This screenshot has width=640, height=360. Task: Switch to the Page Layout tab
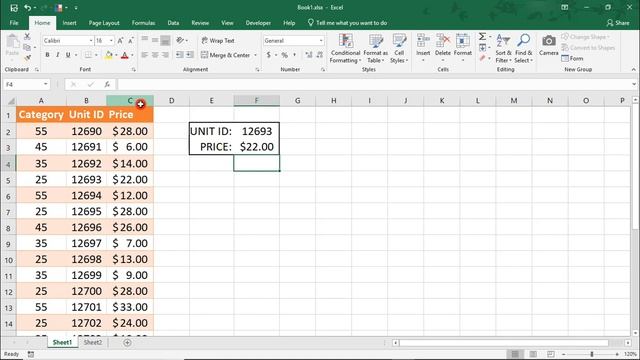click(x=104, y=23)
